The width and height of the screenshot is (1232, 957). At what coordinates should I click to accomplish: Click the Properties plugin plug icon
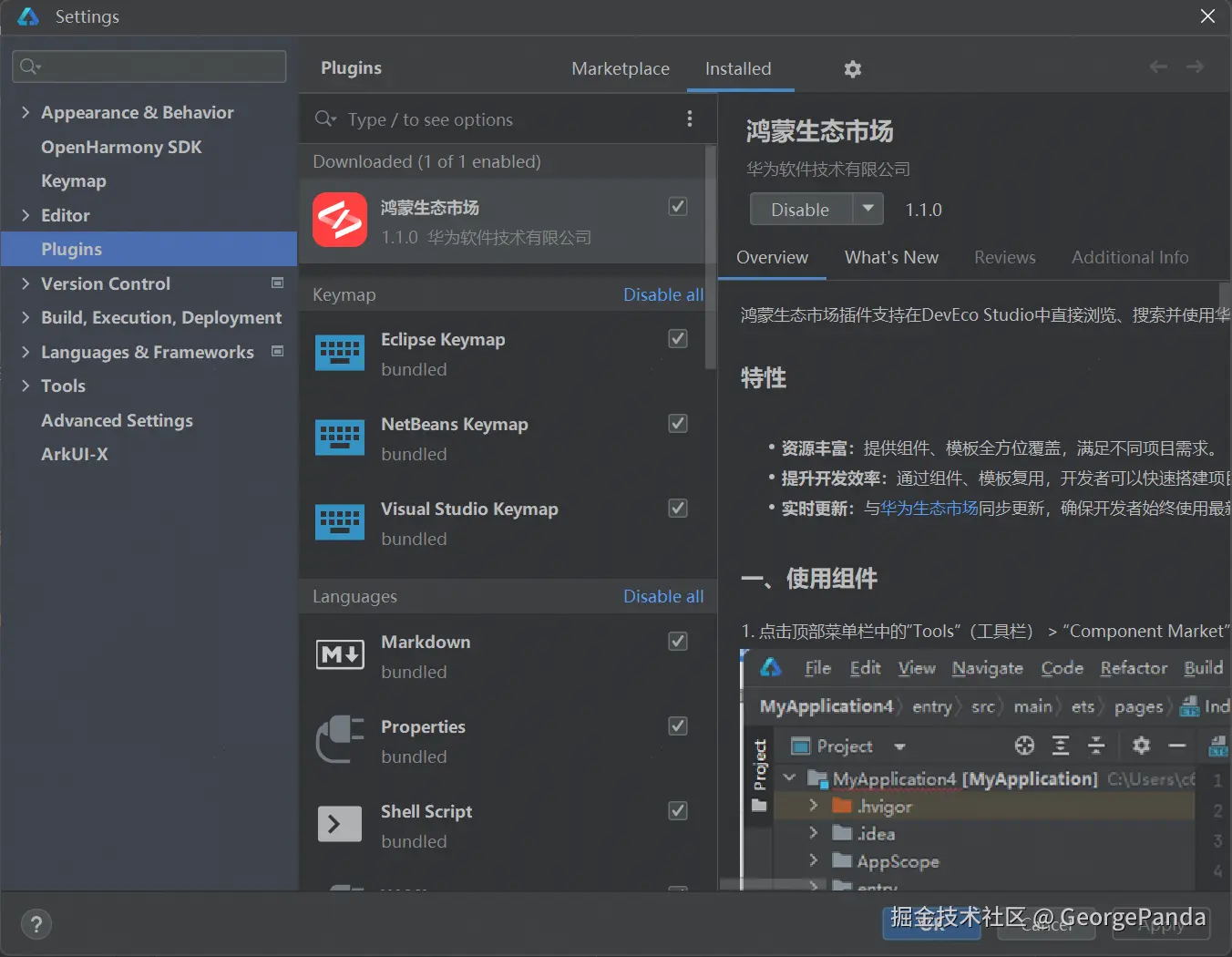(x=340, y=739)
